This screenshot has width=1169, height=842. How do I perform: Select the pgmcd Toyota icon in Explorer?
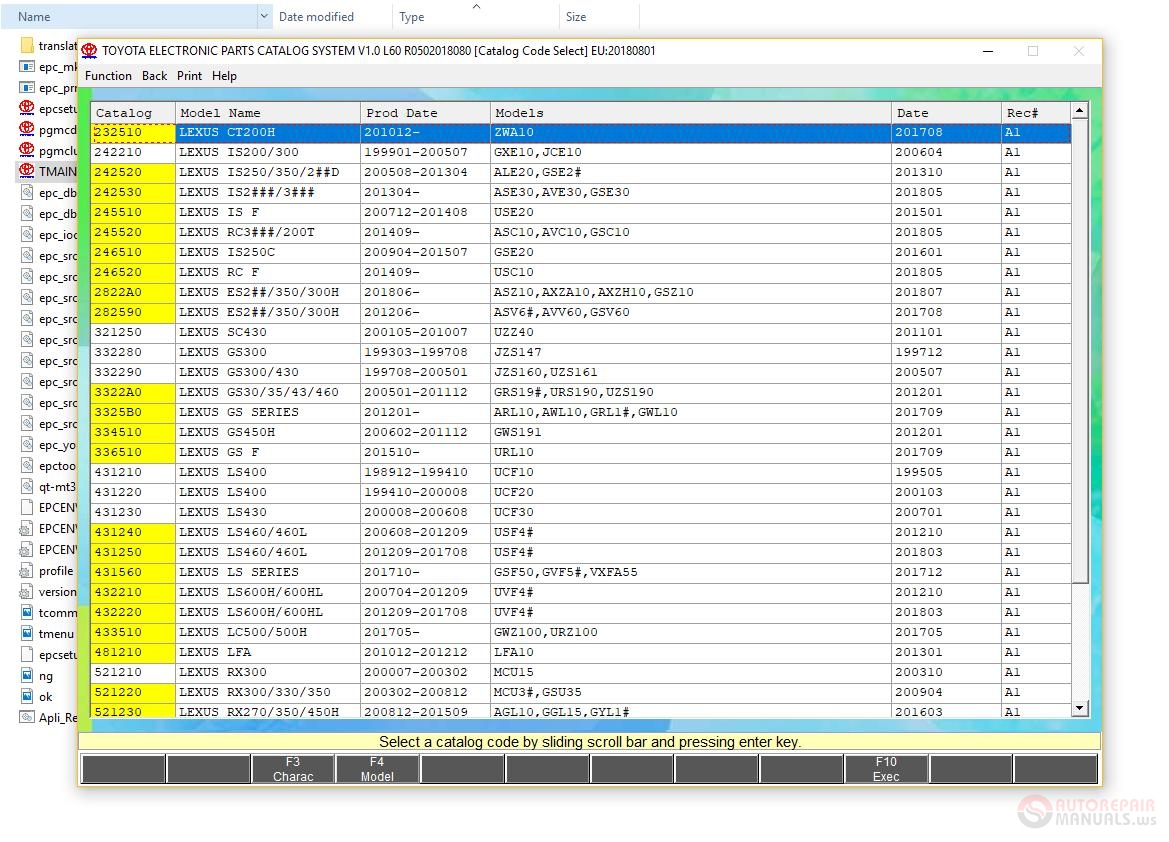27,129
